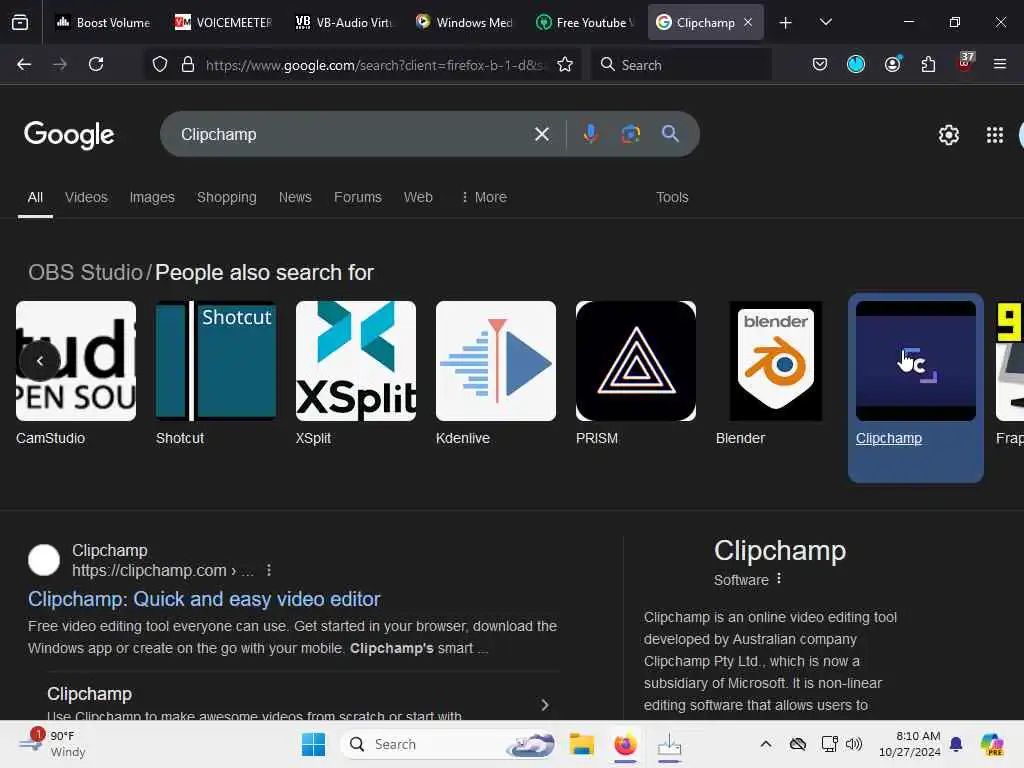
Task: Click Firefox taskbar icon
Action: 625,744
